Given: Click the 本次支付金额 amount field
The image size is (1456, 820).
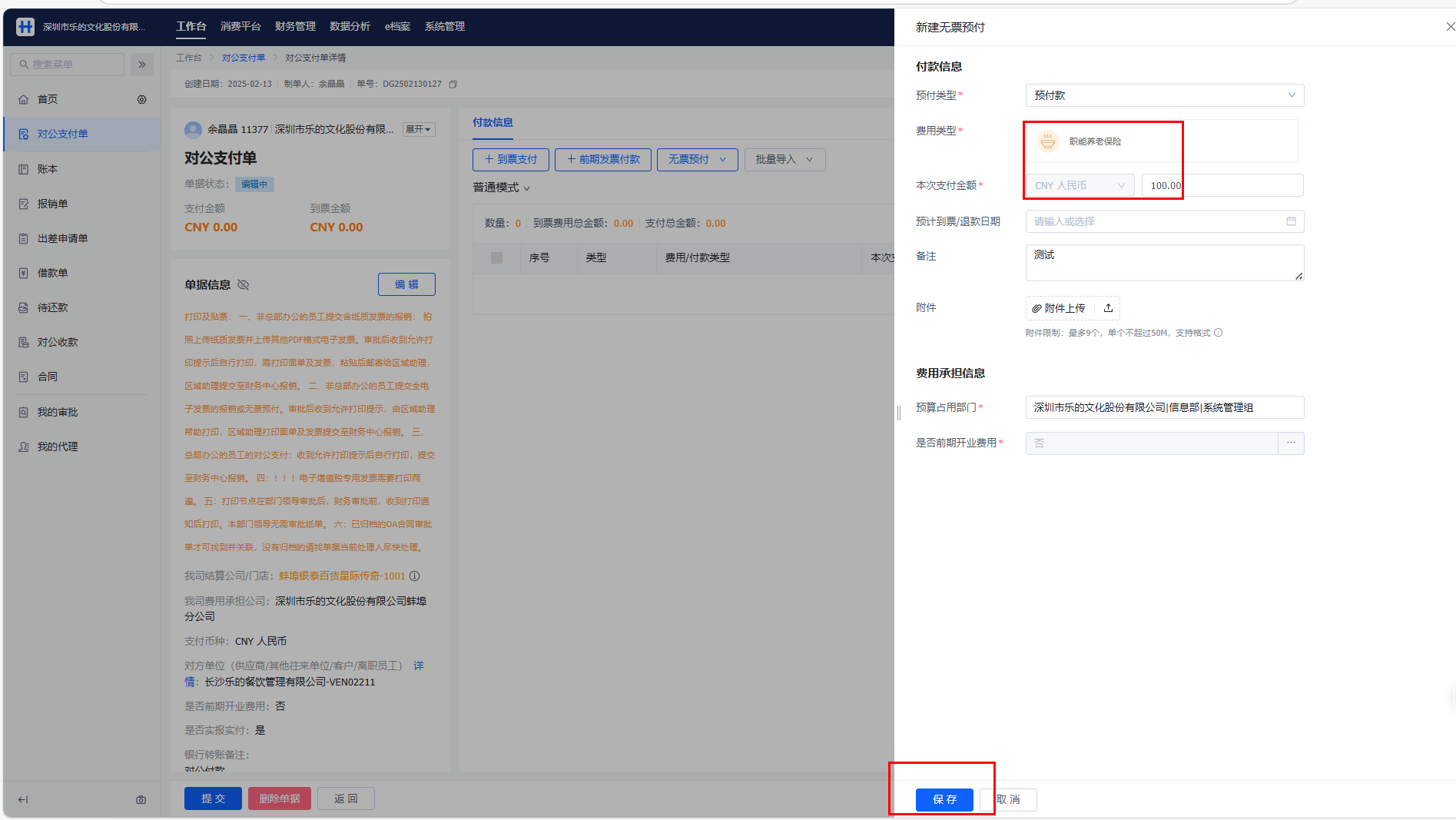Looking at the screenshot, I should click(x=1222, y=185).
